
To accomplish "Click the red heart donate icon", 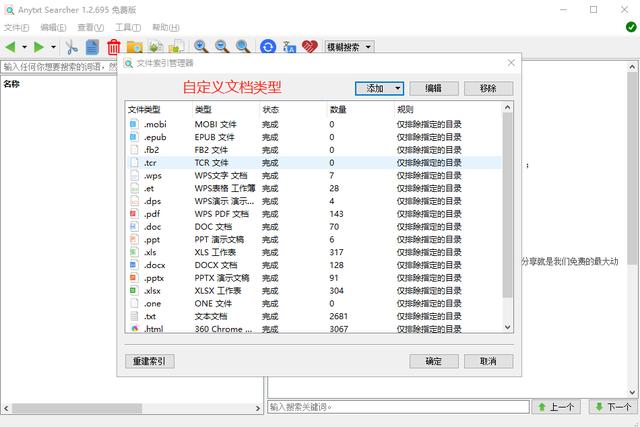I will click(x=310, y=47).
